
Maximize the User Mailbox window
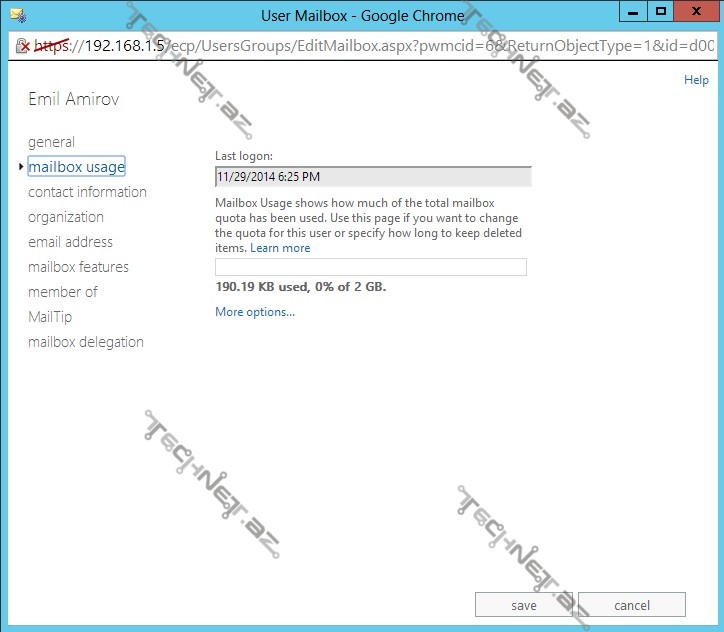point(661,12)
